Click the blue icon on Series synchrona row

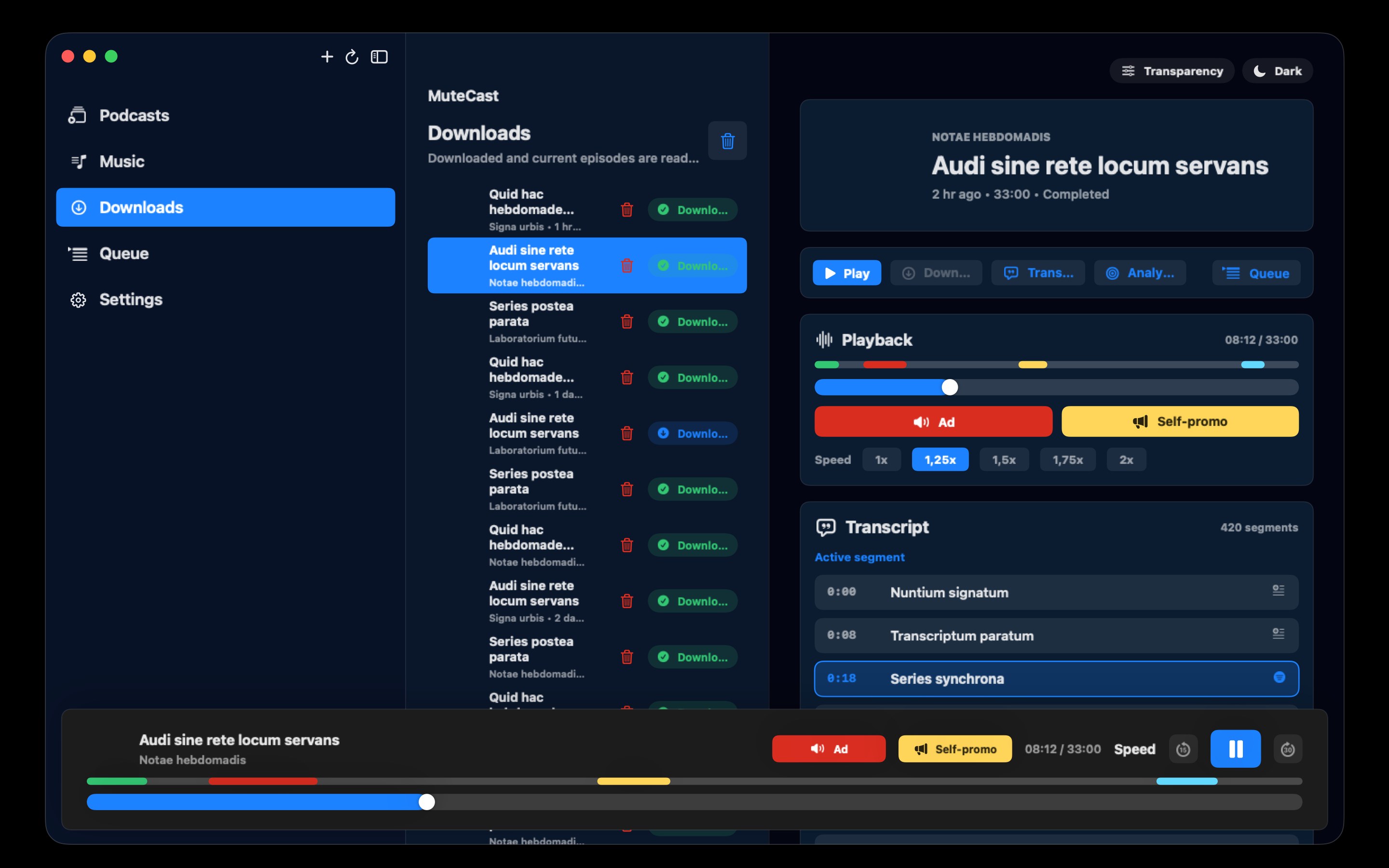coord(1280,678)
